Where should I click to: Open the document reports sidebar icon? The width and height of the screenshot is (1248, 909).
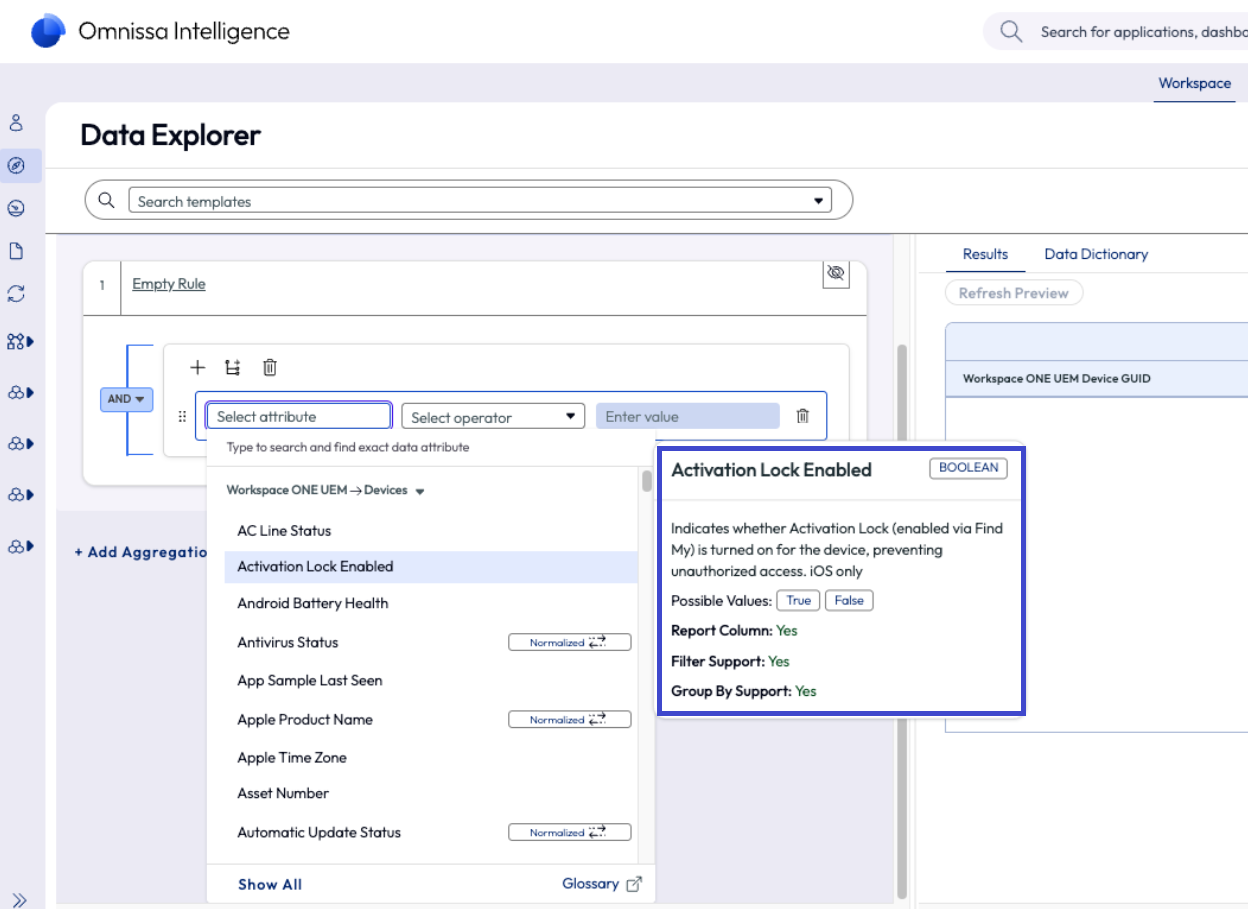(16, 251)
